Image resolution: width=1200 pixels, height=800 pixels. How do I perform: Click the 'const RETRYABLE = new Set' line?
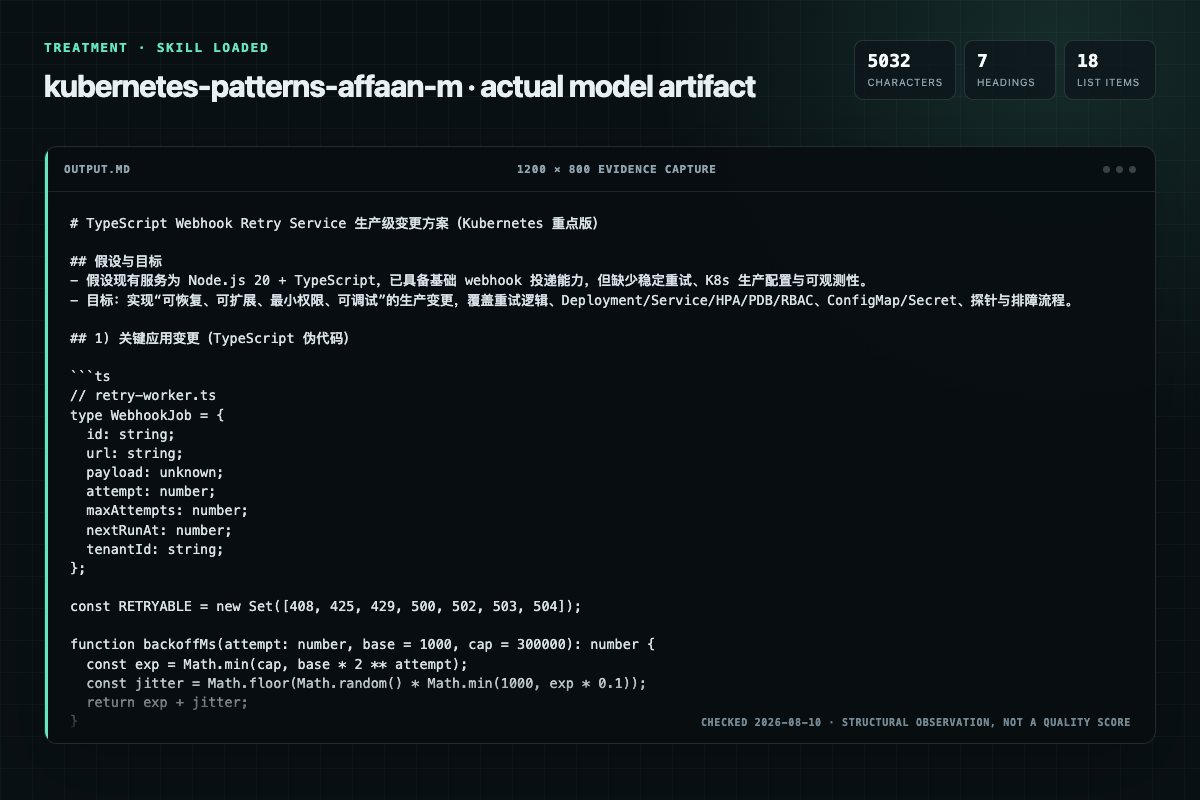pos(326,606)
